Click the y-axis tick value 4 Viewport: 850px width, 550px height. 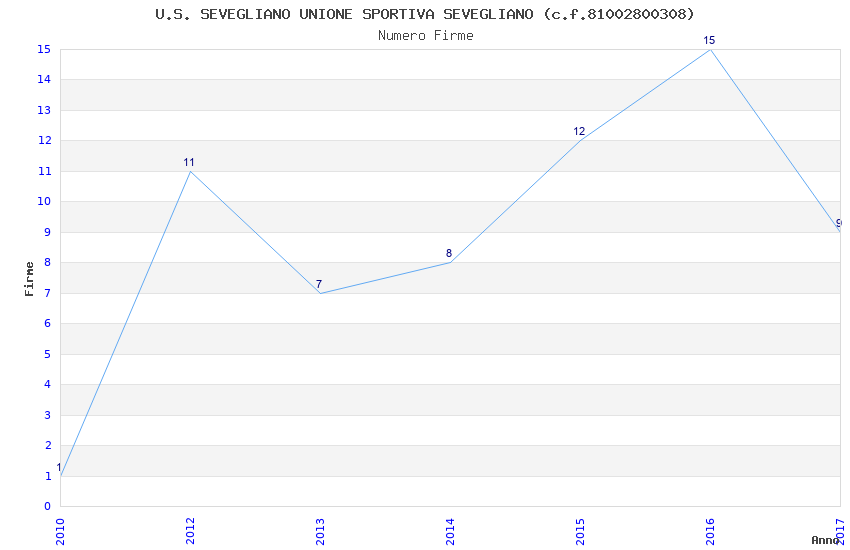[48, 385]
